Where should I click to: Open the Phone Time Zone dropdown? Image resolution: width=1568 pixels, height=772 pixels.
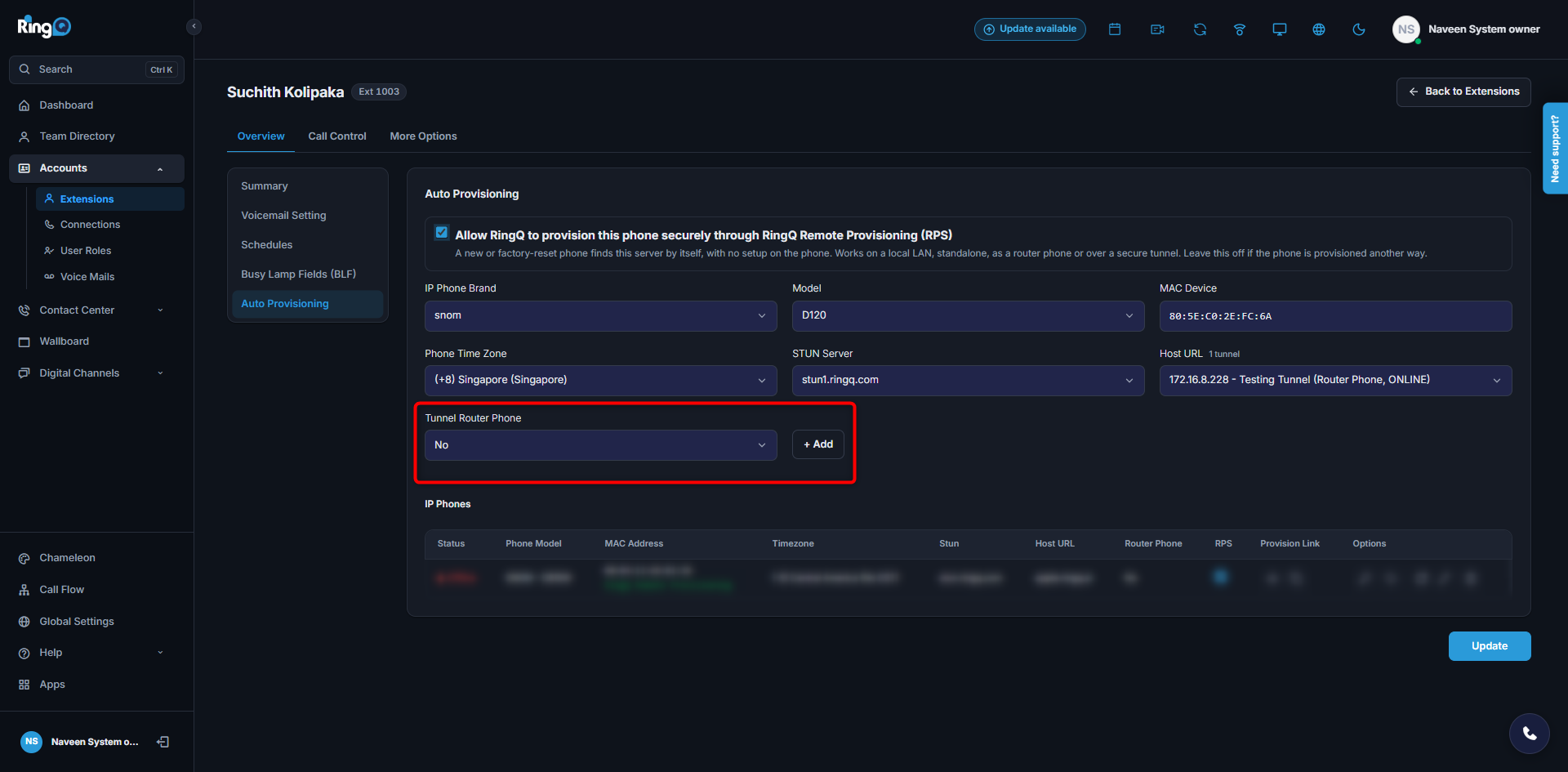tap(600, 381)
